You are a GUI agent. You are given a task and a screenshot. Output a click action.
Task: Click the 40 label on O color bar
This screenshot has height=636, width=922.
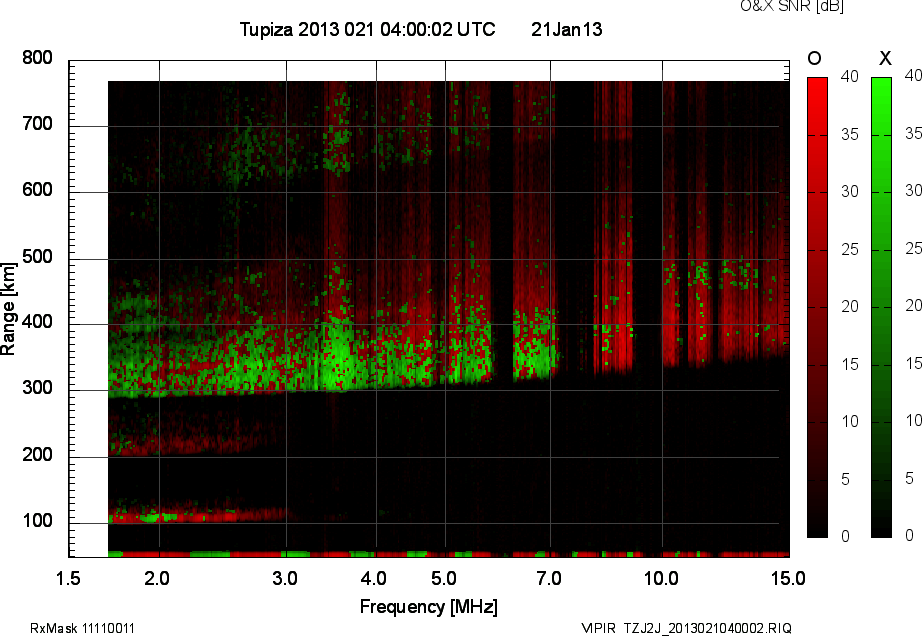tap(849, 76)
